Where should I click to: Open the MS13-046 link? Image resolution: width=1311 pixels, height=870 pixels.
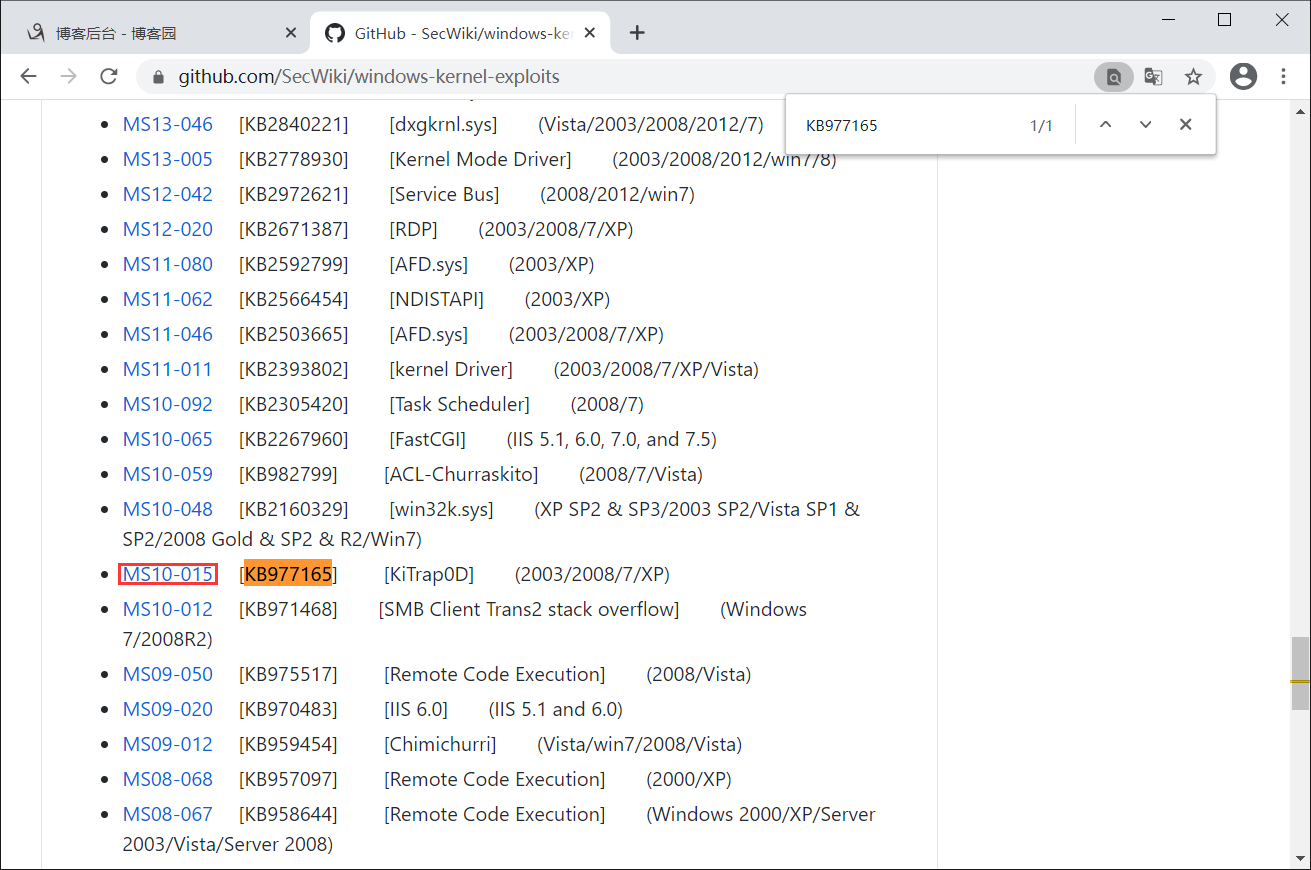[x=168, y=124]
